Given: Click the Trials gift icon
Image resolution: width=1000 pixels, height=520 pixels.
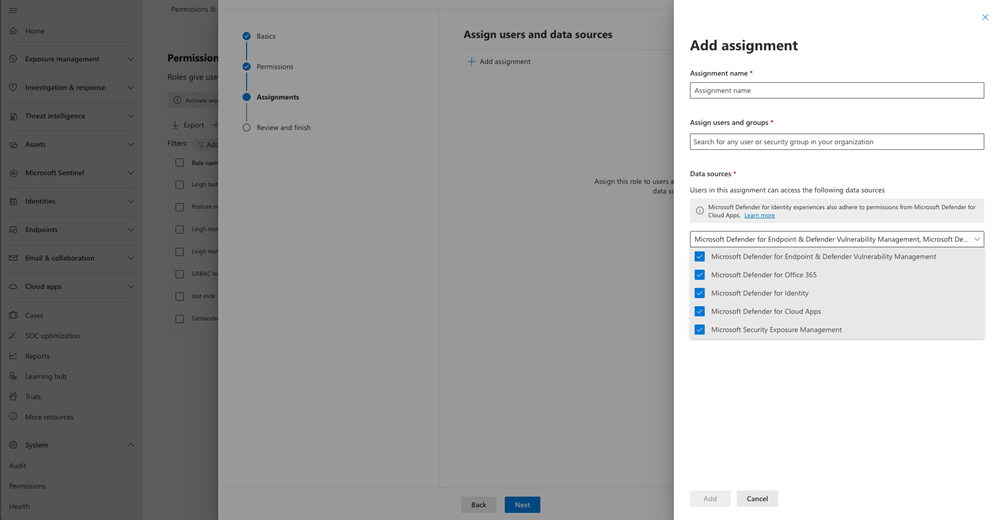Looking at the screenshot, I should (x=13, y=396).
